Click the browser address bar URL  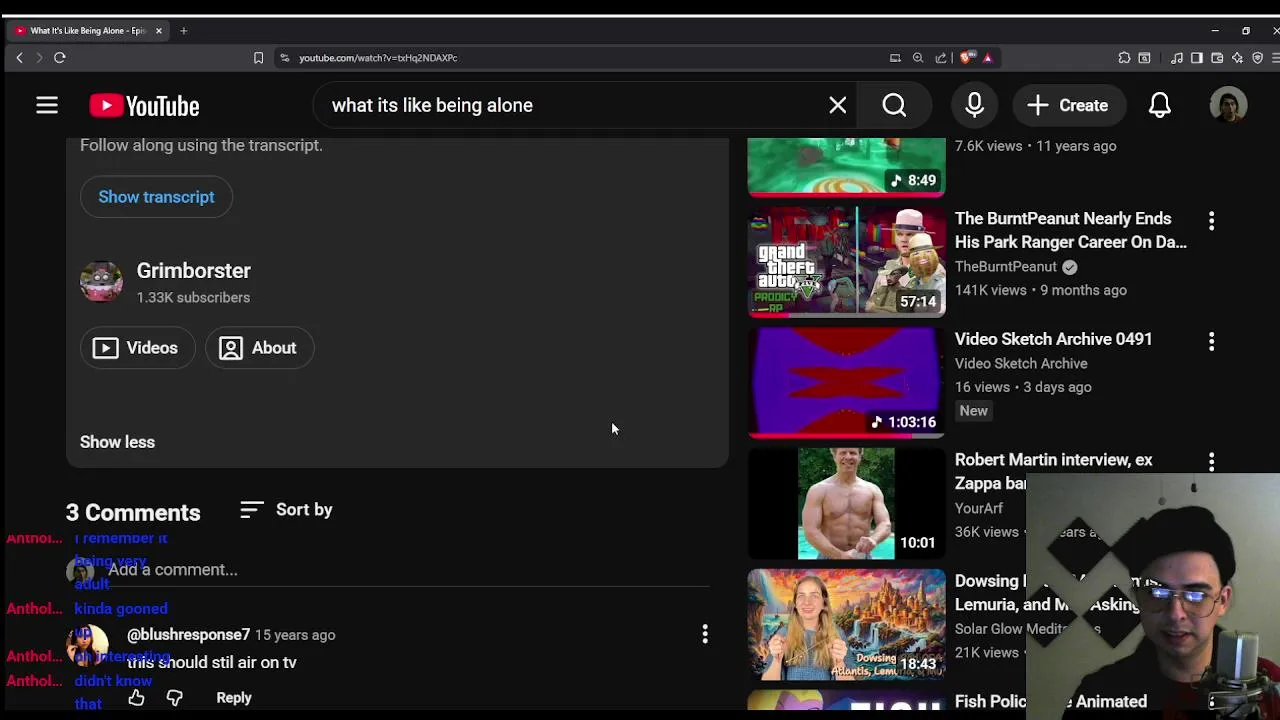[x=378, y=58]
